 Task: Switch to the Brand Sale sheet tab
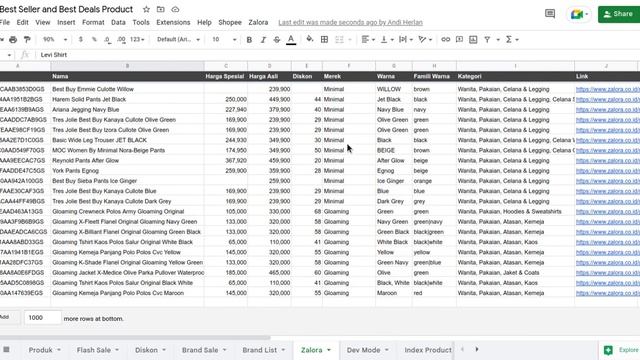point(203,350)
